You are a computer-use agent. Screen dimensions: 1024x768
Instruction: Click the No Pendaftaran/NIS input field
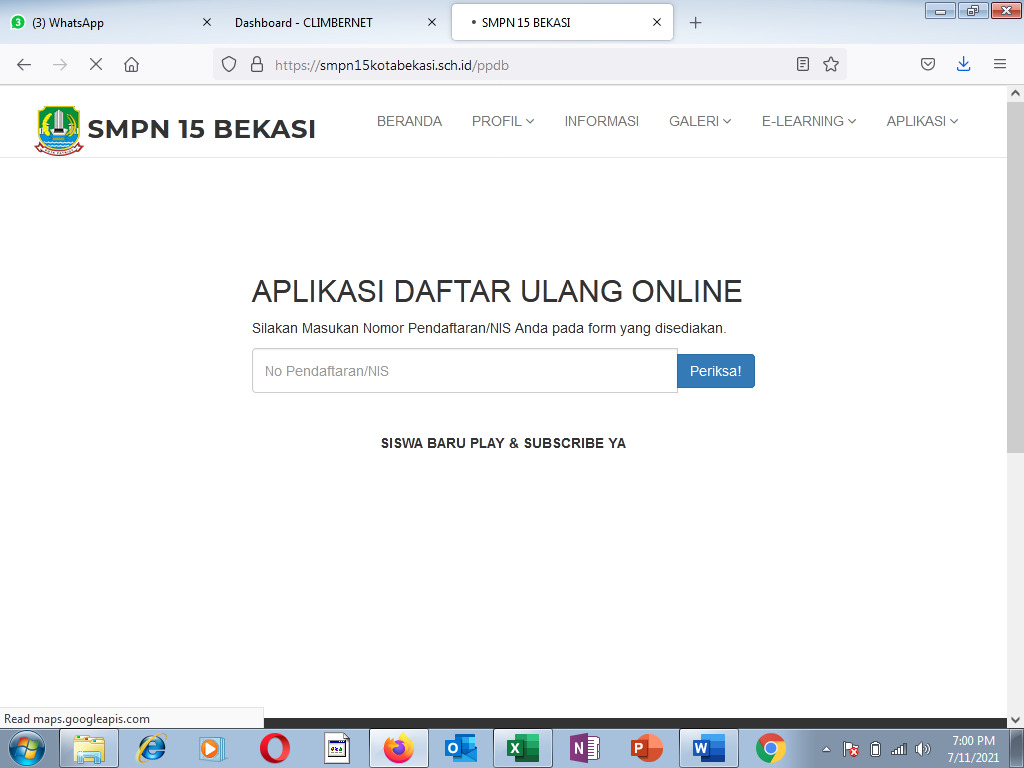464,371
